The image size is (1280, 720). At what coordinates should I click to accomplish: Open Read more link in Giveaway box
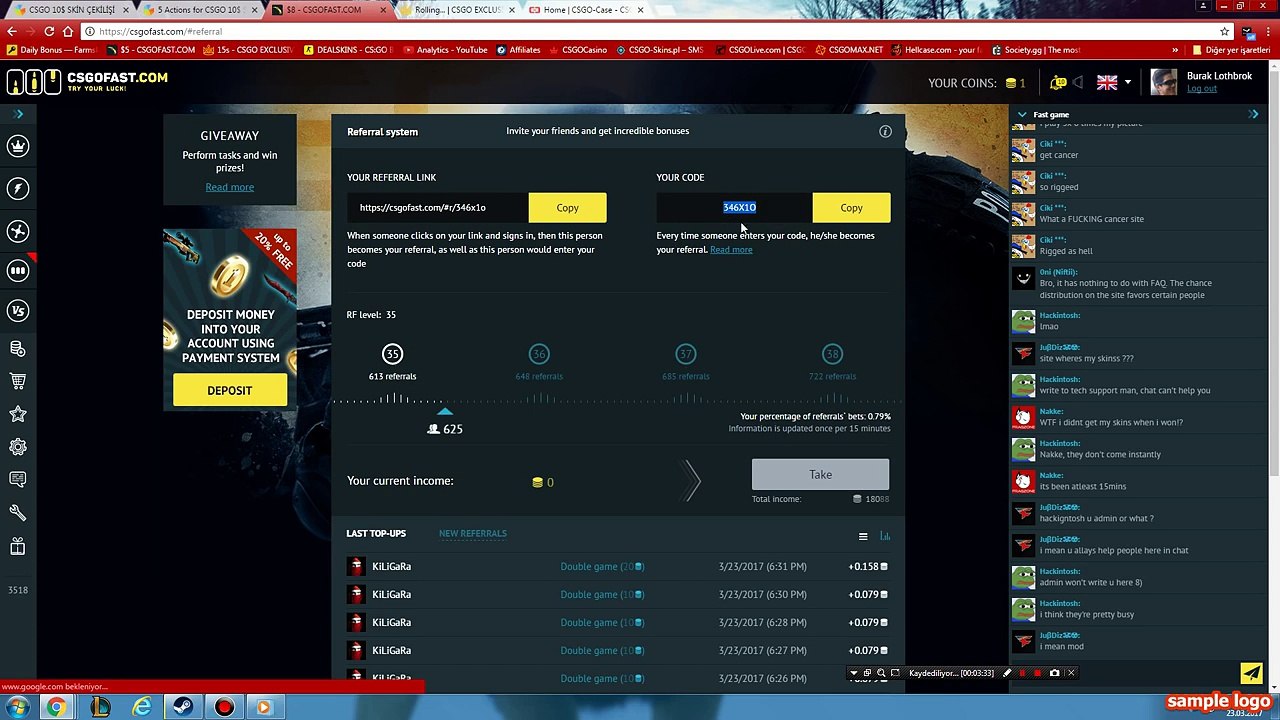coord(230,187)
